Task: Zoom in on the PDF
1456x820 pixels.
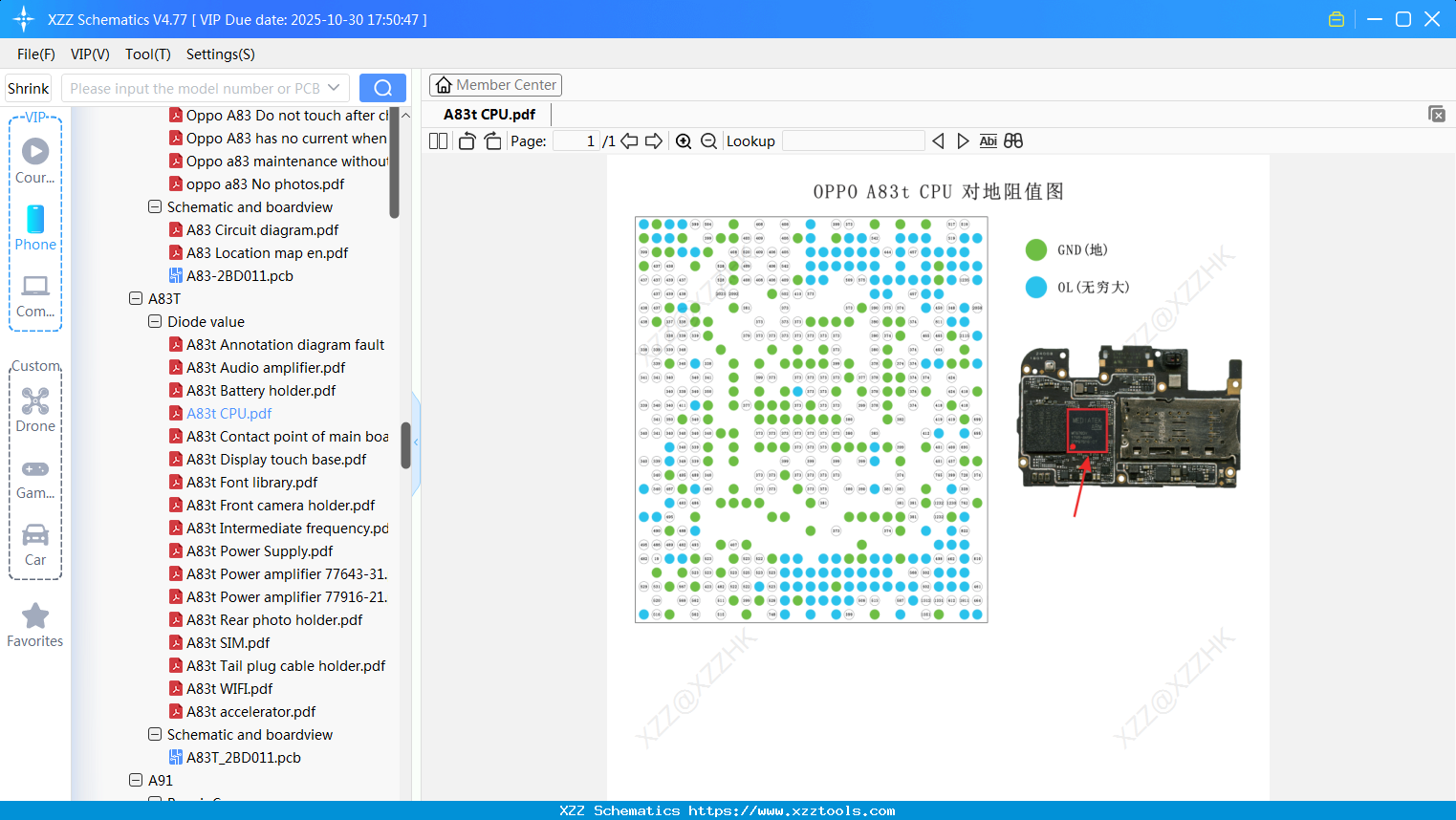Action: (x=684, y=140)
